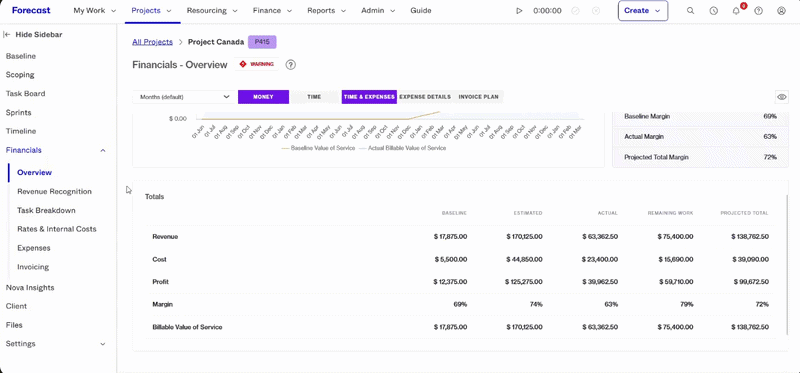The height and width of the screenshot is (373, 800).
Task: Go to All Projects link
Action: click(153, 42)
